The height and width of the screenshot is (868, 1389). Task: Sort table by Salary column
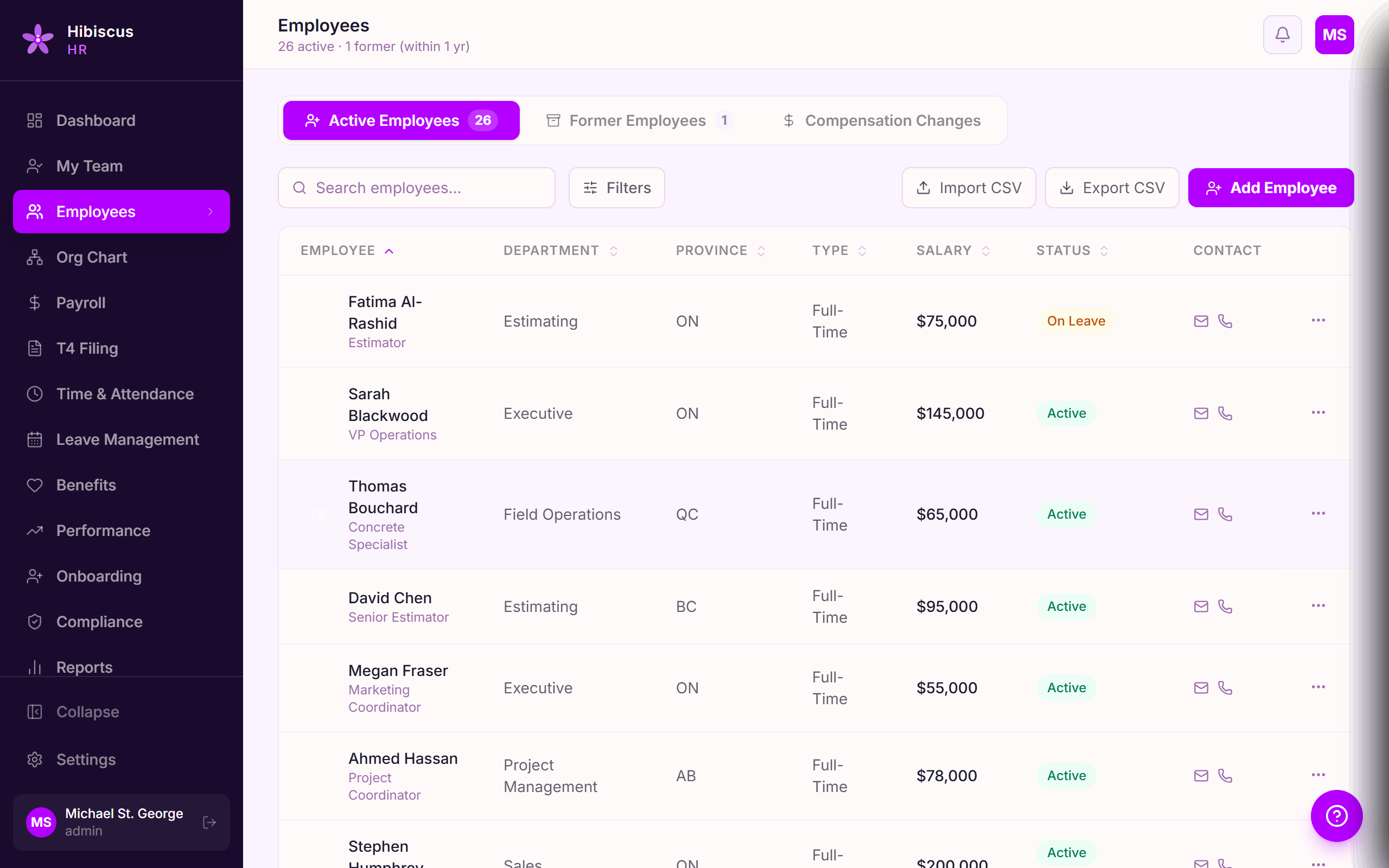[x=953, y=251]
